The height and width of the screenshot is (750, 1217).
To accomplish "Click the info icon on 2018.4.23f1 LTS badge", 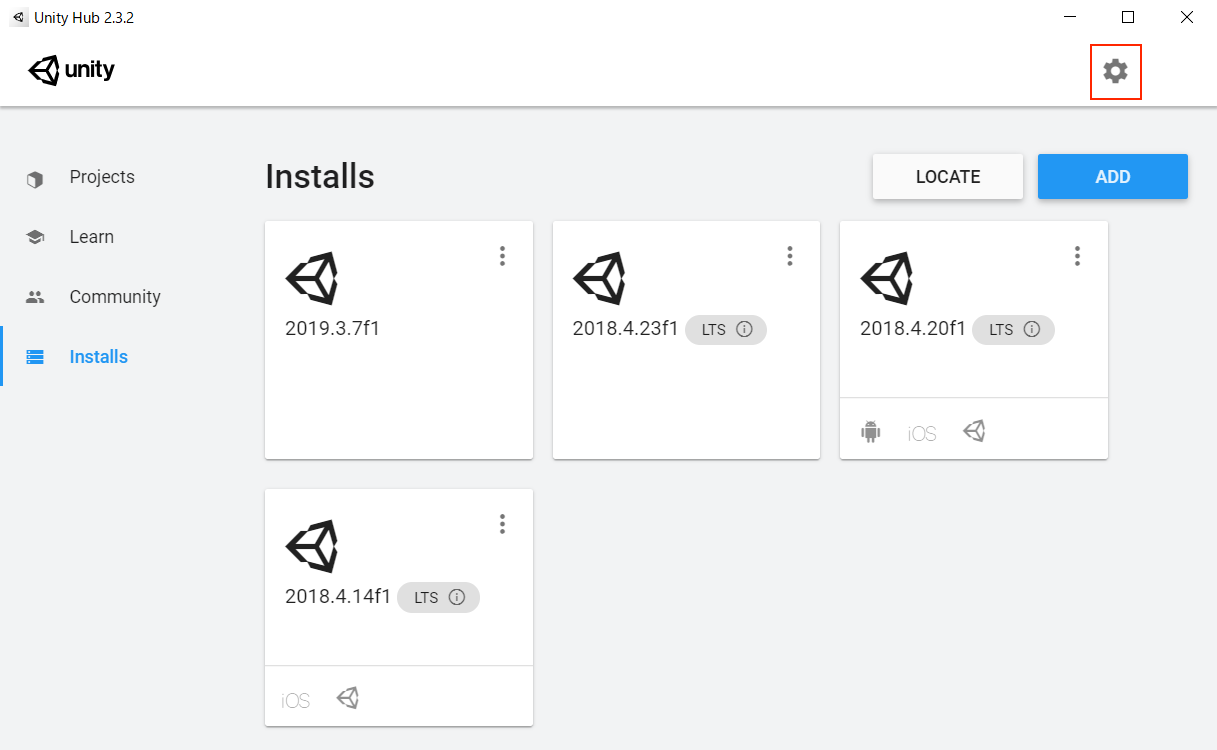I will coord(744,330).
